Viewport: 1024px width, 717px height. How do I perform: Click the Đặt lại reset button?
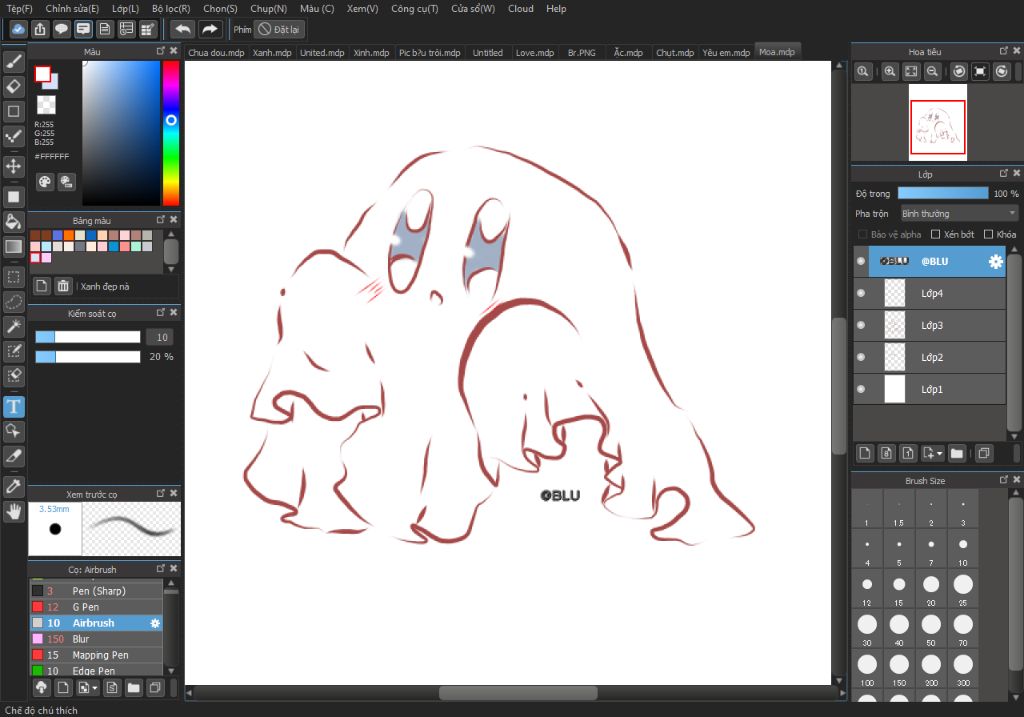279,29
